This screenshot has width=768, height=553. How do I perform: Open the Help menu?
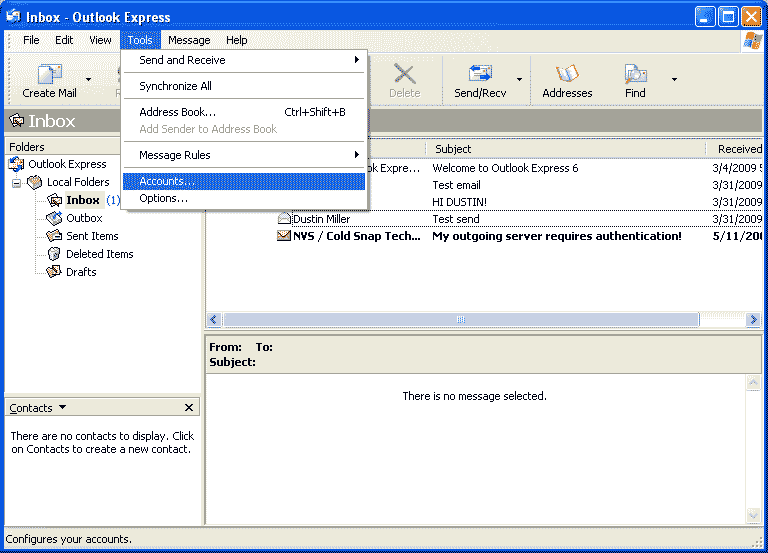(x=237, y=40)
